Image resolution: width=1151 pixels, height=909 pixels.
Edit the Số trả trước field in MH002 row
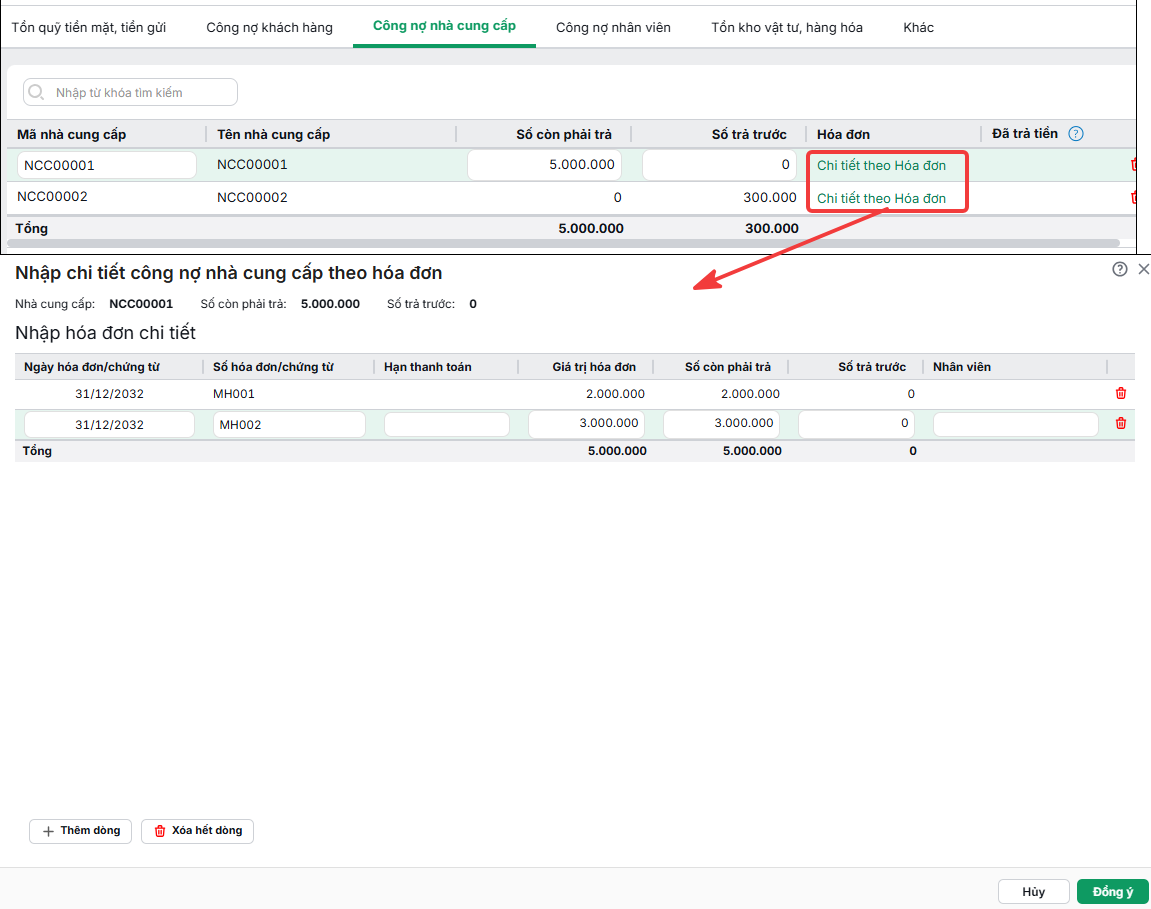[857, 424]
